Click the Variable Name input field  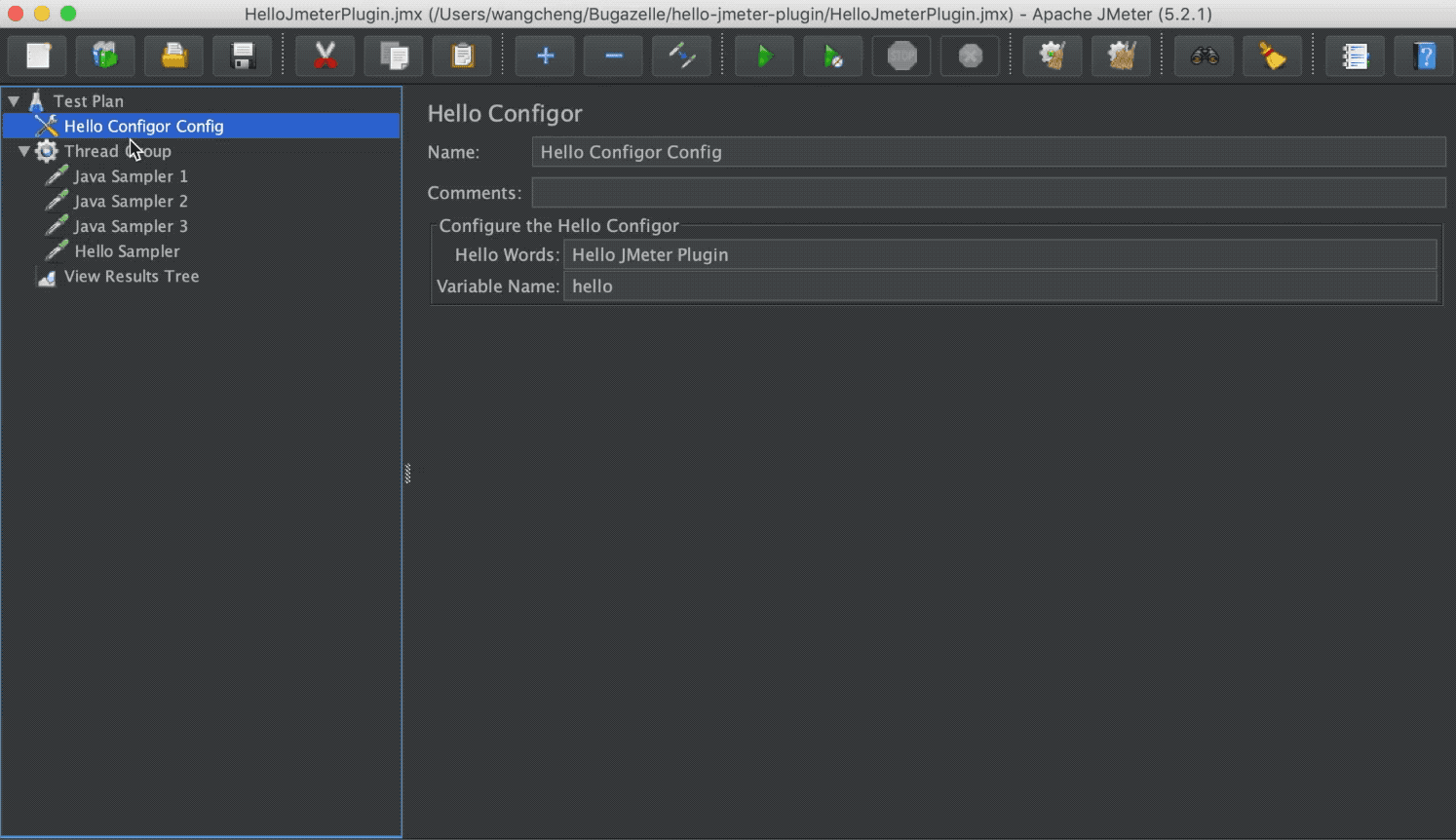tap(1000, 286)
